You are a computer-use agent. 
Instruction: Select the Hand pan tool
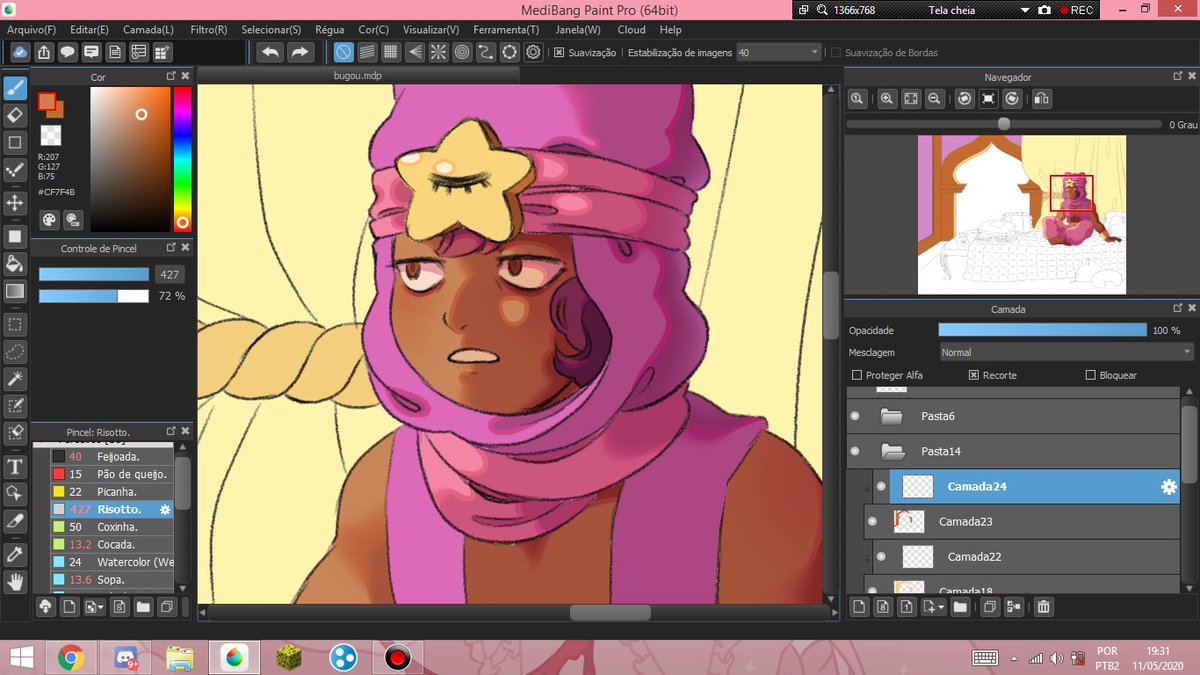coord(15,580)
